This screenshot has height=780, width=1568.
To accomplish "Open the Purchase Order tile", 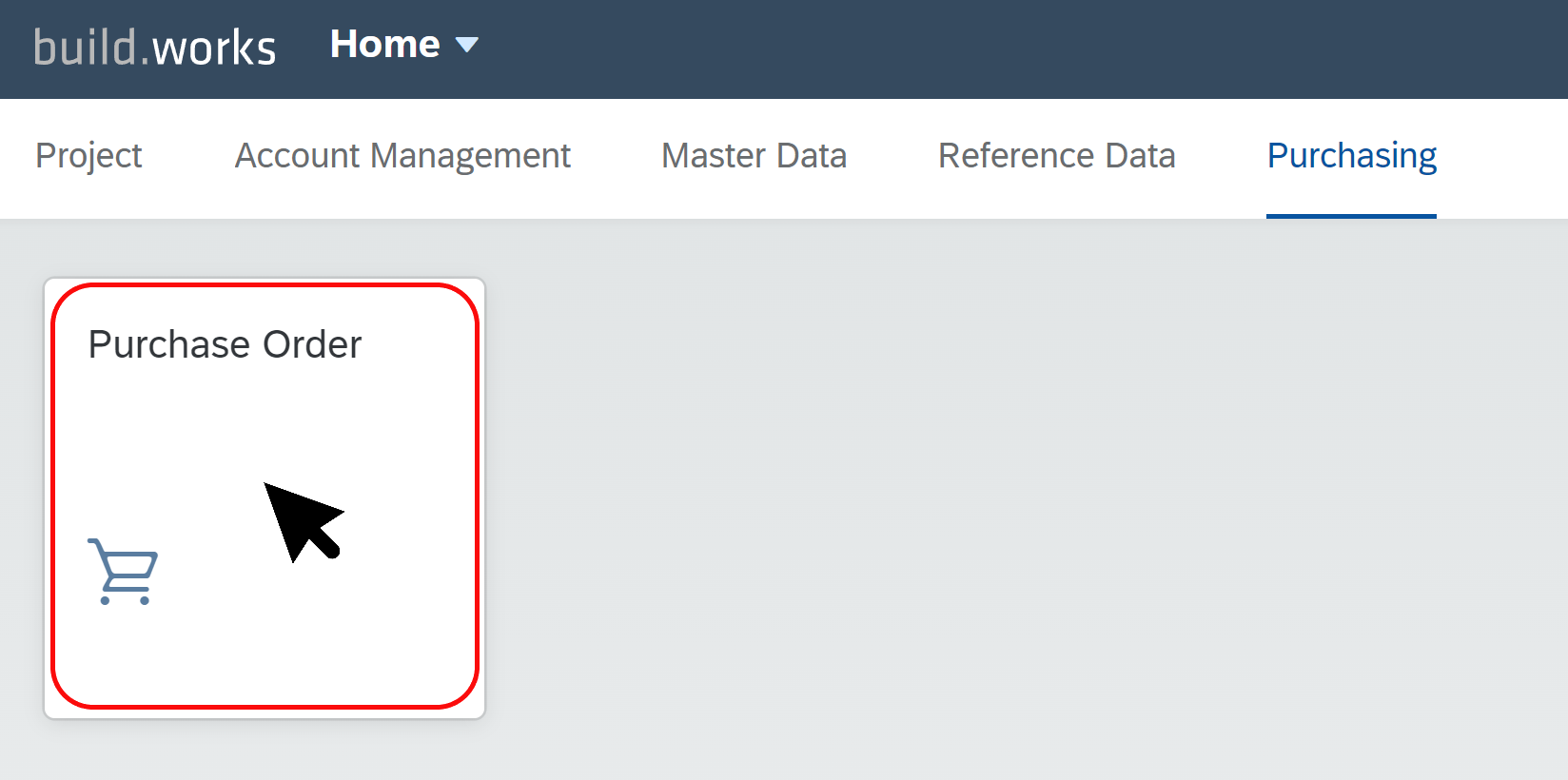I will (x=265, y=497).
